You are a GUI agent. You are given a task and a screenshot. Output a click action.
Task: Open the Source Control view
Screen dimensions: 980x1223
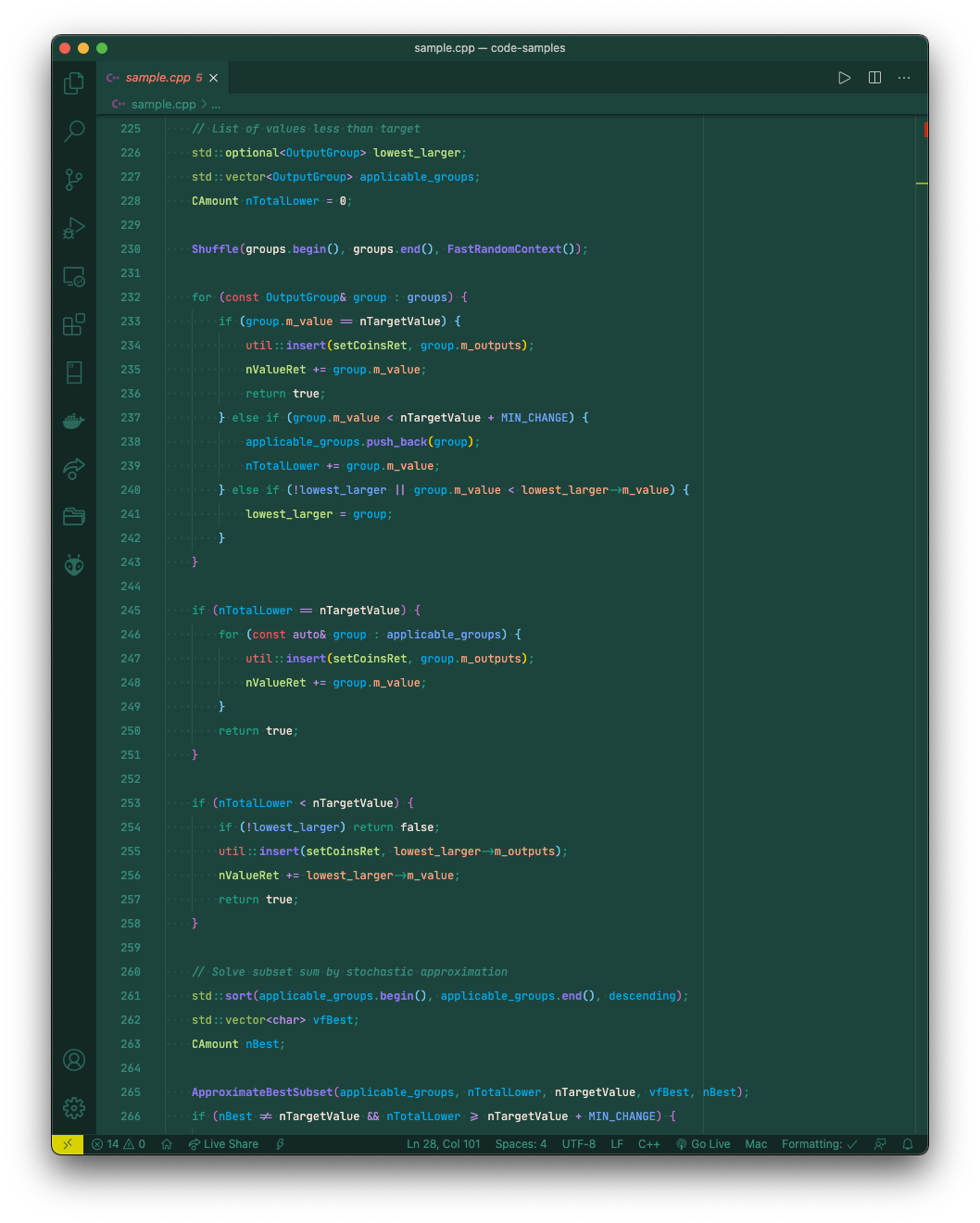(74, 180)
